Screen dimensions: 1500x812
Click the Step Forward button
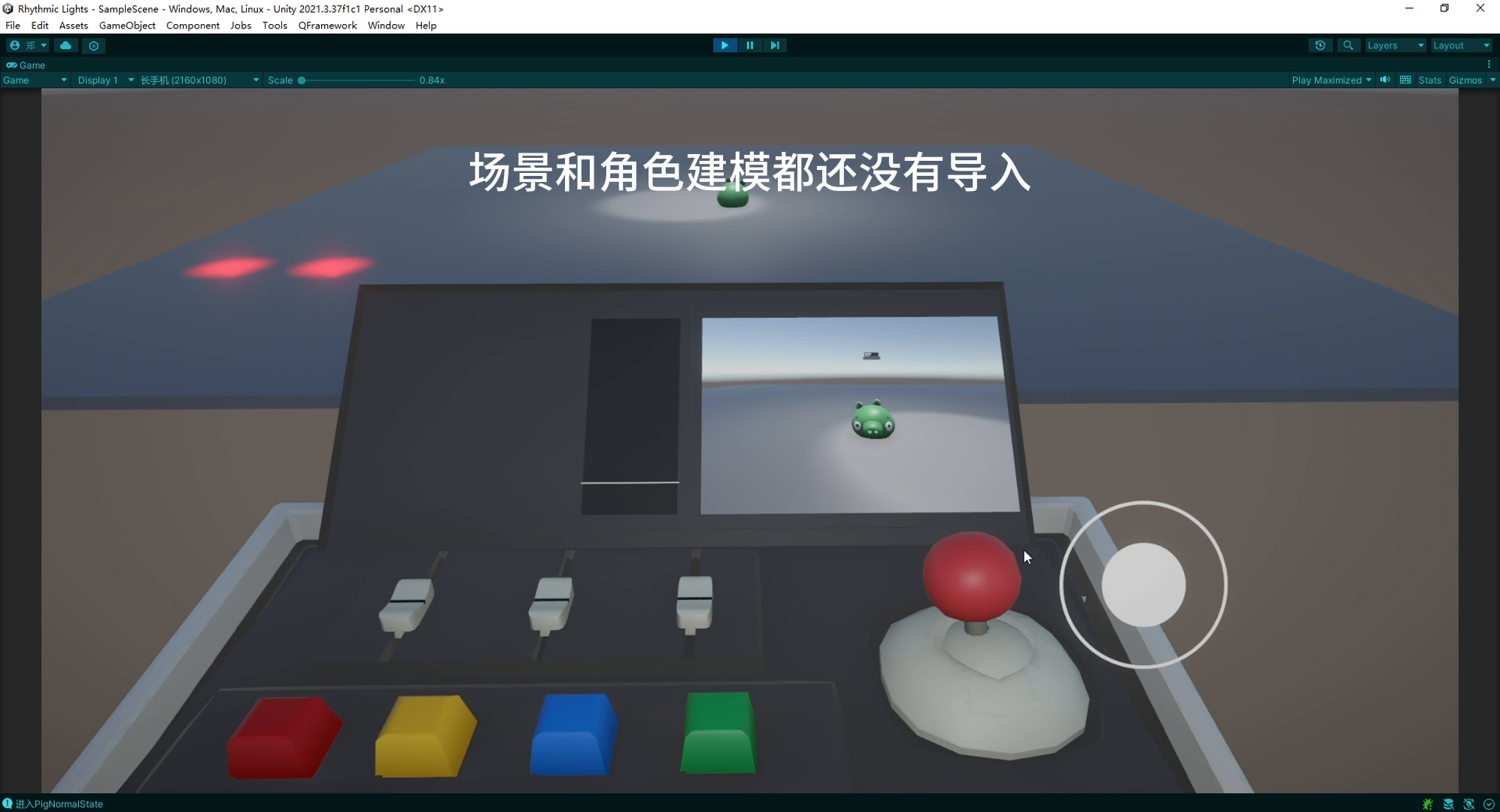(x=775, y=45)
